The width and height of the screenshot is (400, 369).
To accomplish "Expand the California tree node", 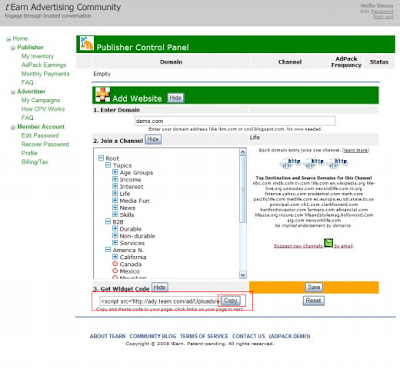I will (115, 256).
